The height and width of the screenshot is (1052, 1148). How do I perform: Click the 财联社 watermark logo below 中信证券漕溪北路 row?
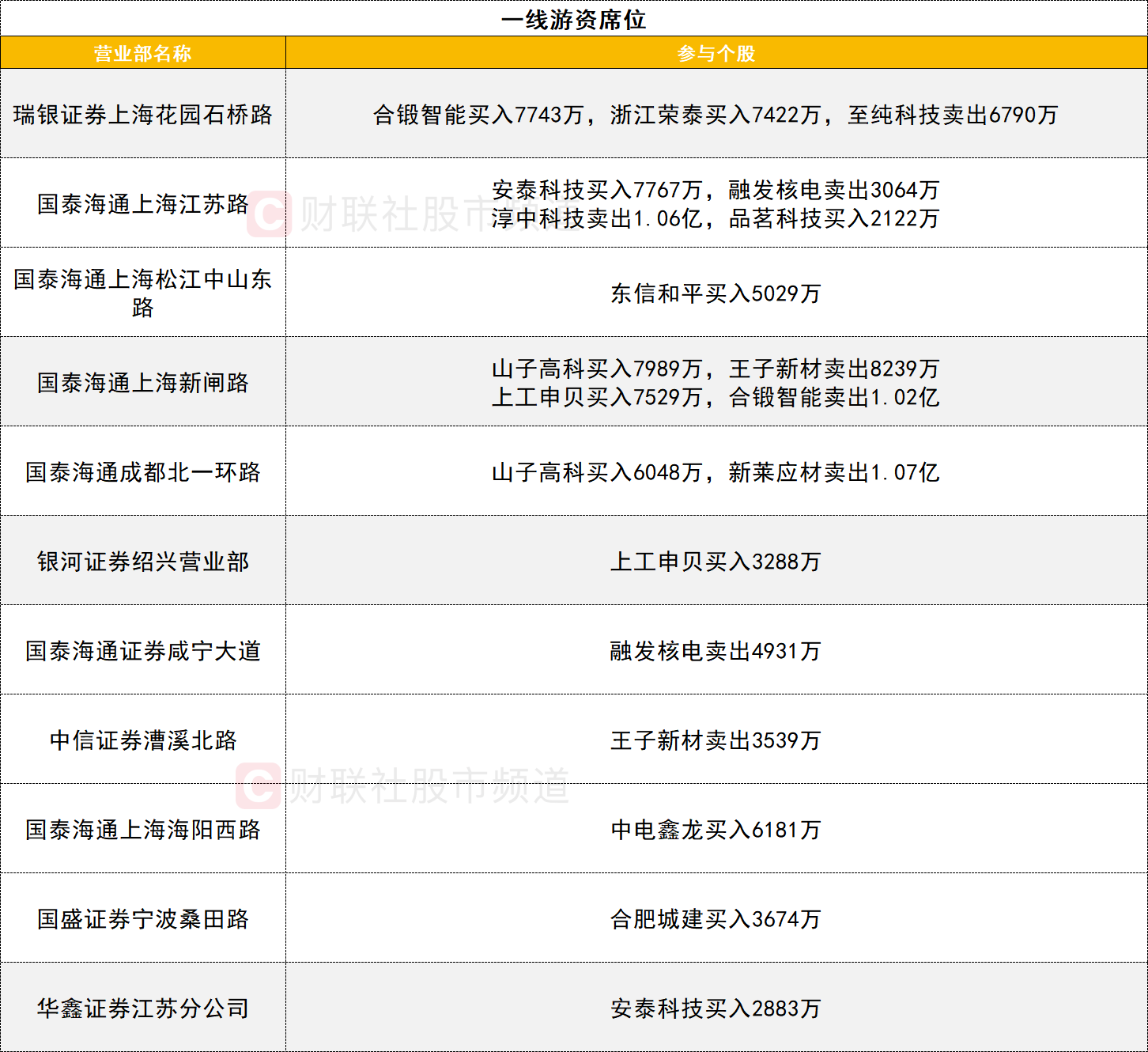pos(258,785)
